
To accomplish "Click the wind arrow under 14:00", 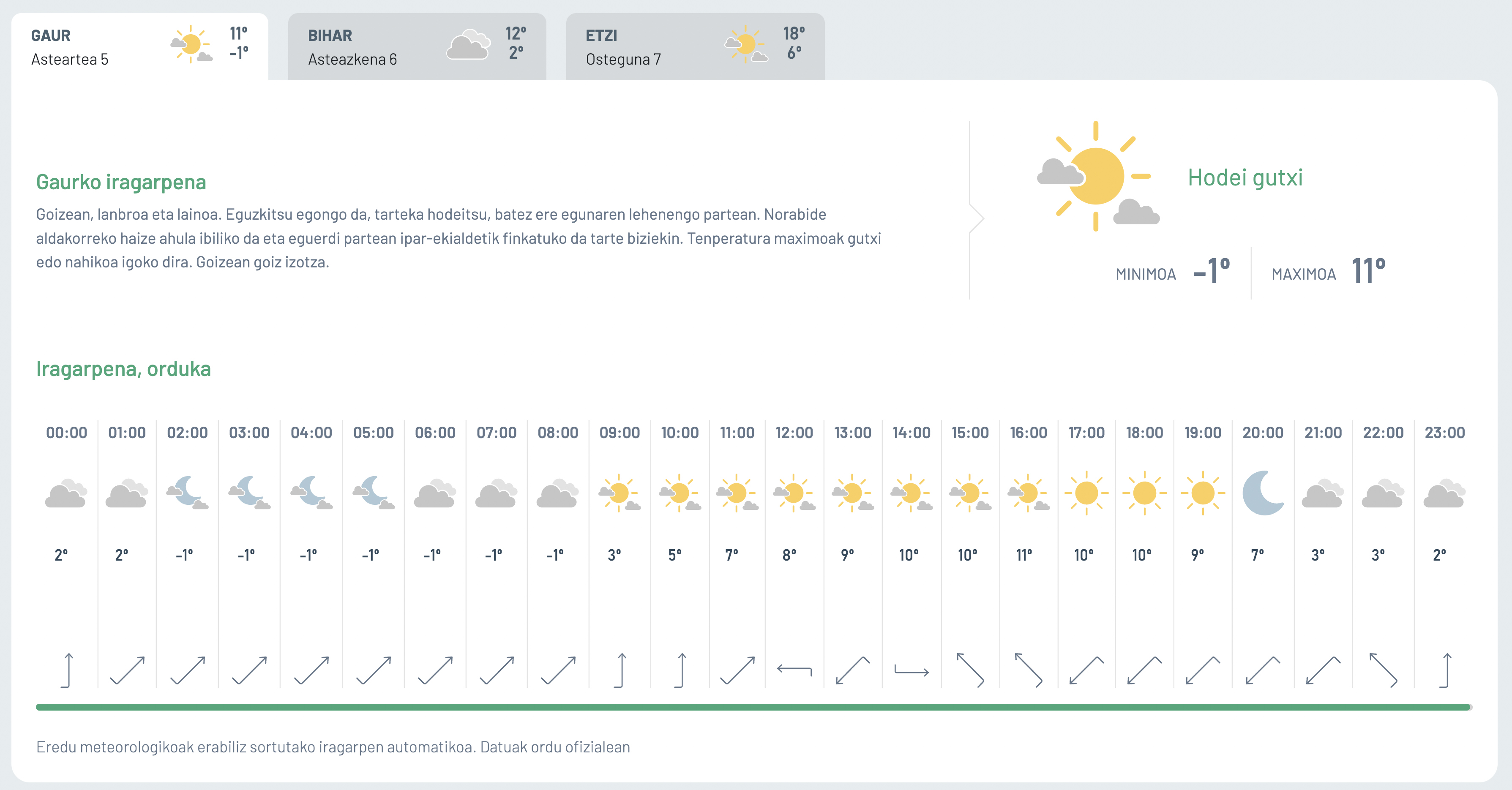I will [911, 670].
